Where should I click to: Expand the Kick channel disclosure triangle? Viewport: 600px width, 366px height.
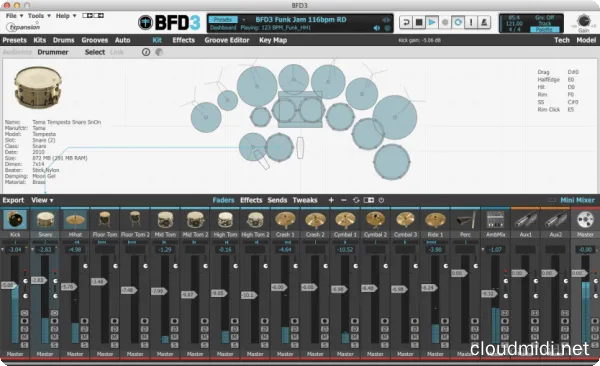(x=3, y=250)
